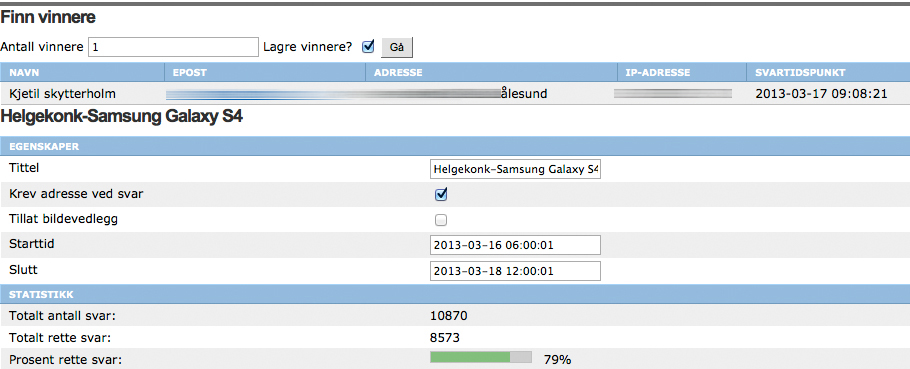This screenshot has width=910, height=369.
Task: Click the Prosent rette svar progress bar
Action: coord(481,357)
